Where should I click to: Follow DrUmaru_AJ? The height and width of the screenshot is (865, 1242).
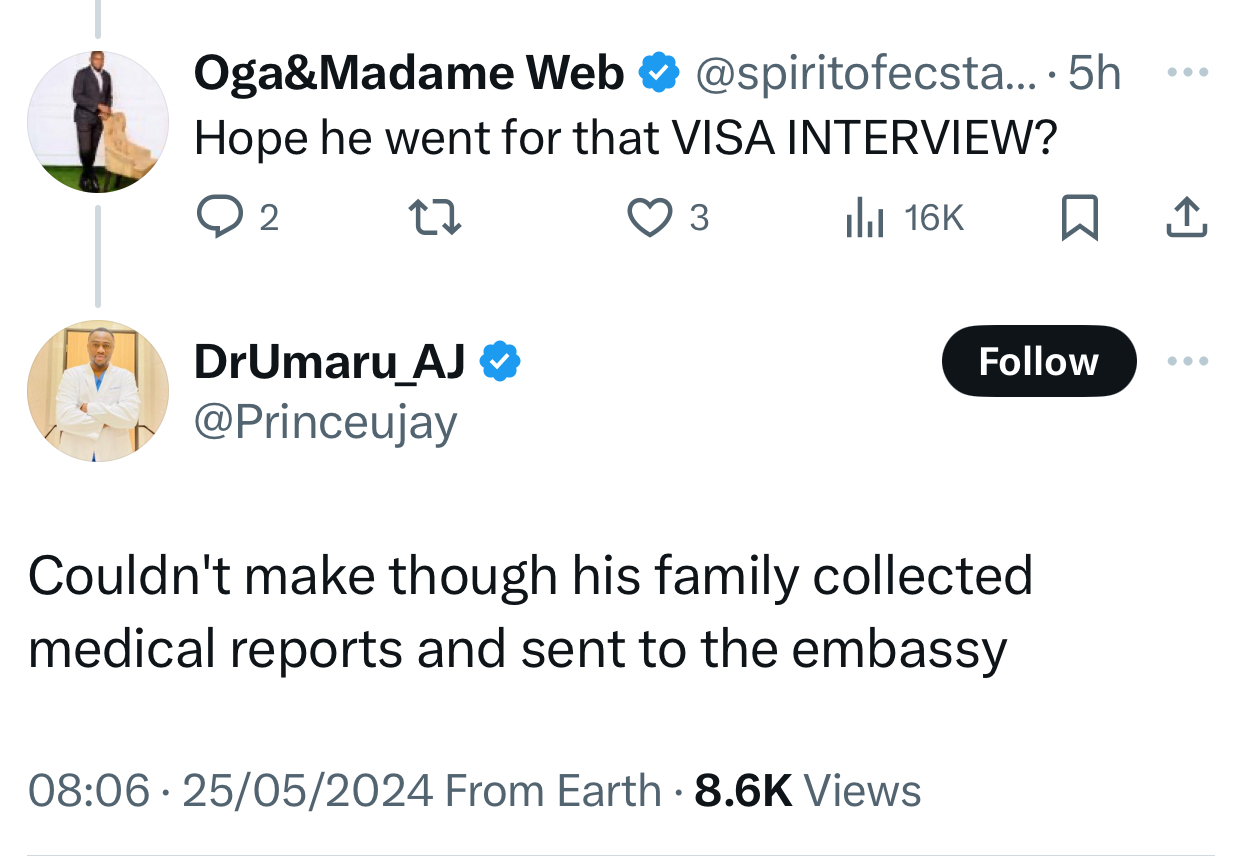tap(1038, 361)
